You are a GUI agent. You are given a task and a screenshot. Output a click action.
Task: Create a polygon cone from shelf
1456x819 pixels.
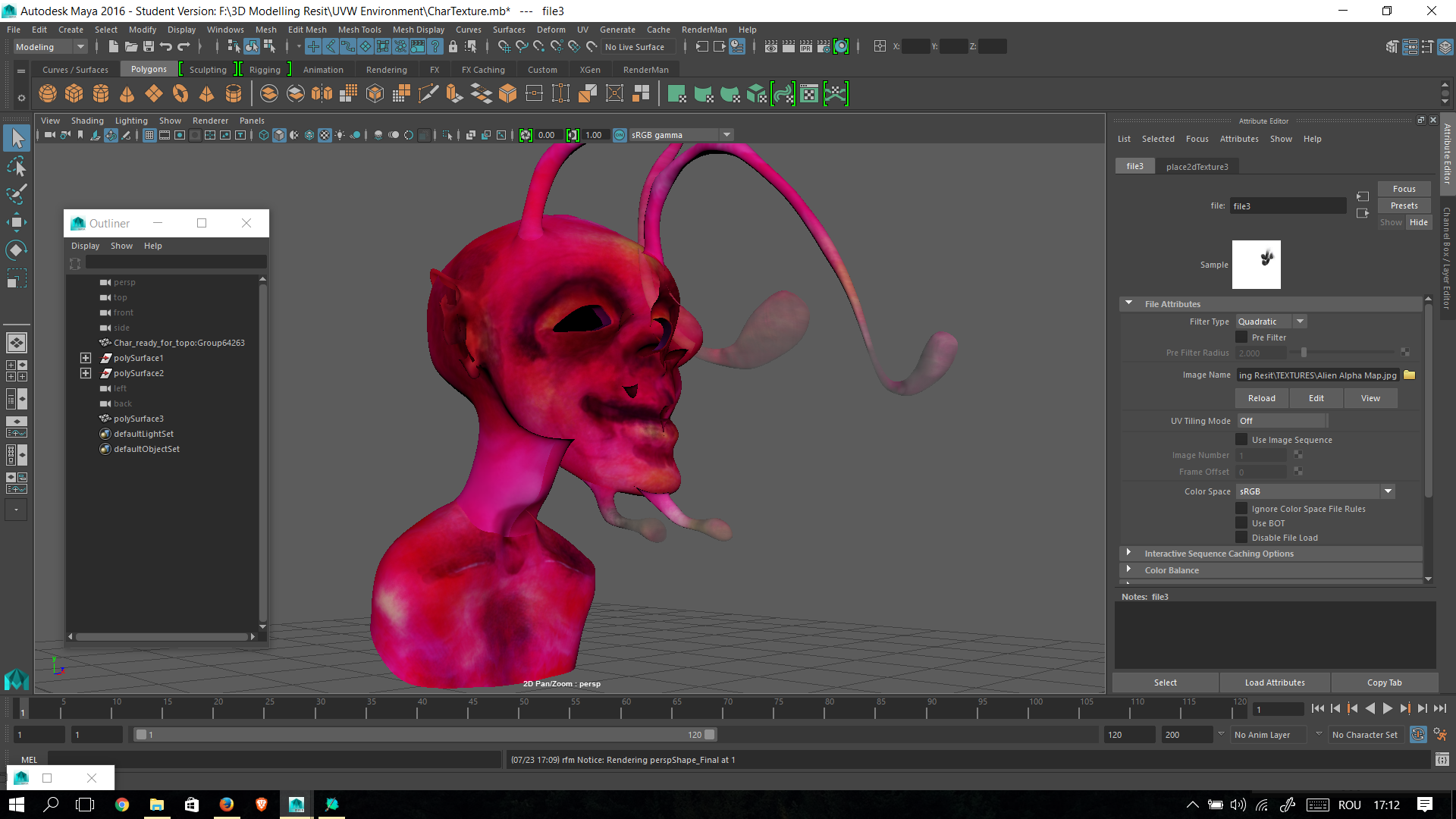(127, 93)
